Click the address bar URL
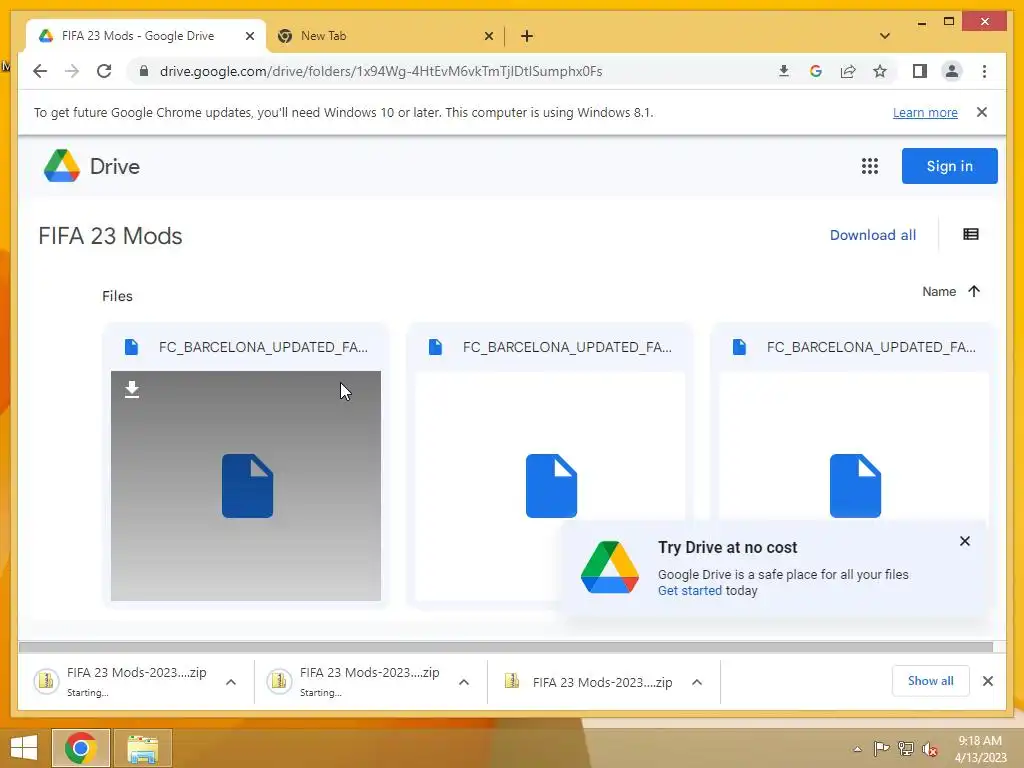Screen dimensions: 1024x768 [x=381, y=71]
